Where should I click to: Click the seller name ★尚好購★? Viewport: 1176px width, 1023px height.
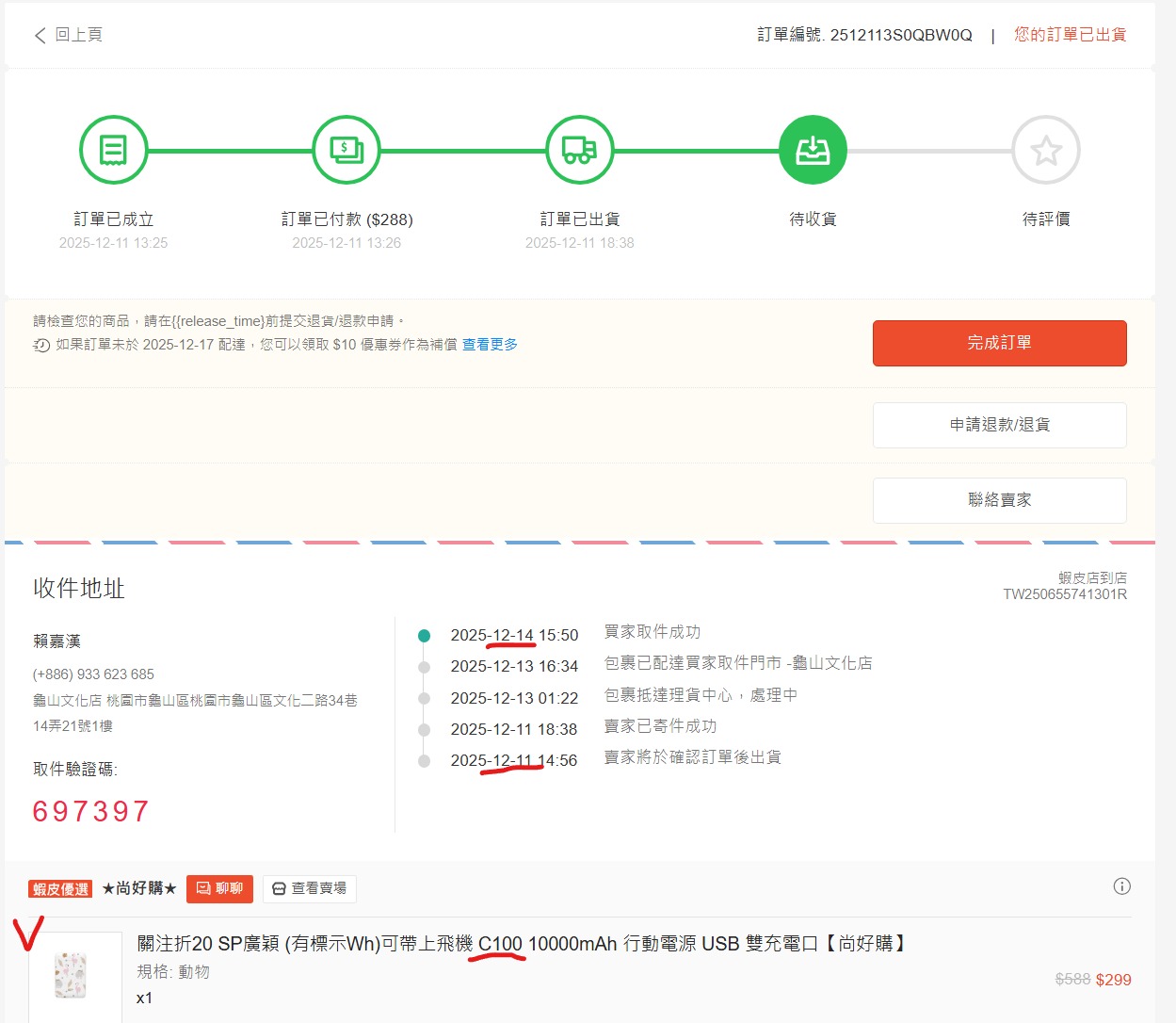[139, 888]
